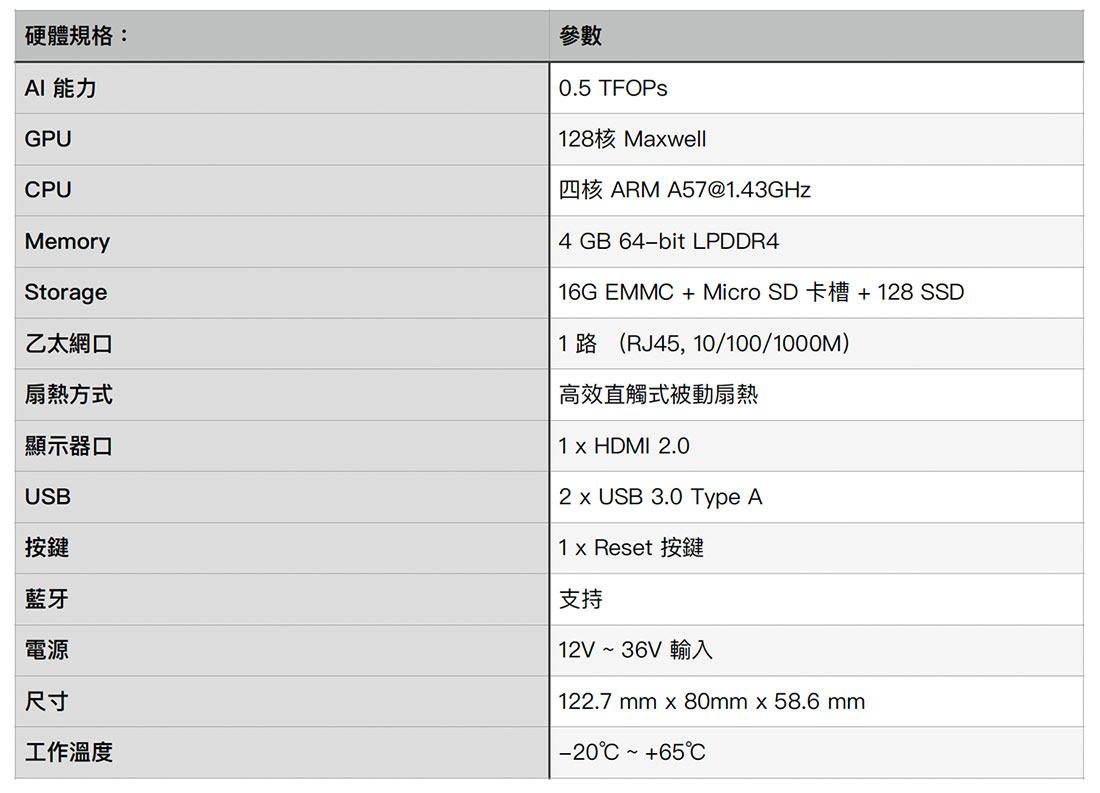Click the Storage row label
The width and height of the screenshot is (1100, 793).
65,293
